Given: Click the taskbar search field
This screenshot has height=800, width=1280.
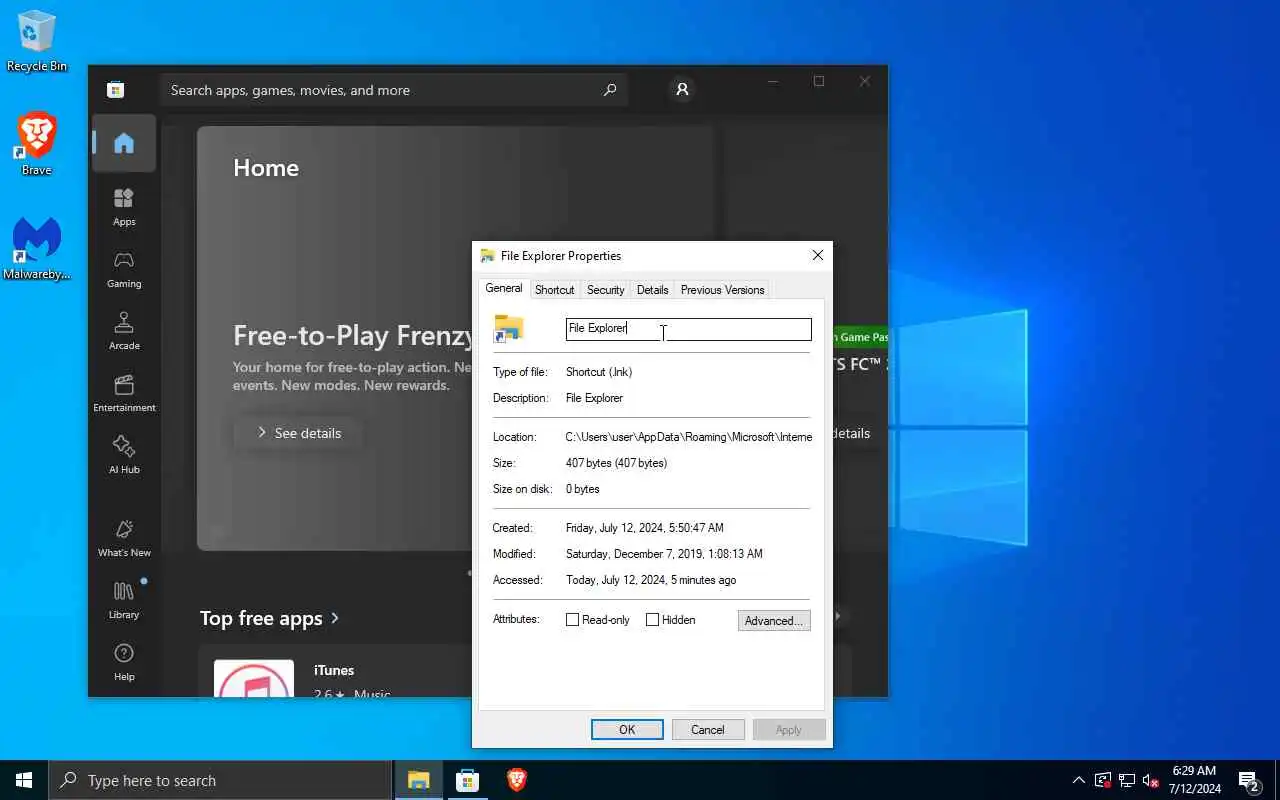Looking at the screenshot, I should pyautogui.click(x=220, y=780).
